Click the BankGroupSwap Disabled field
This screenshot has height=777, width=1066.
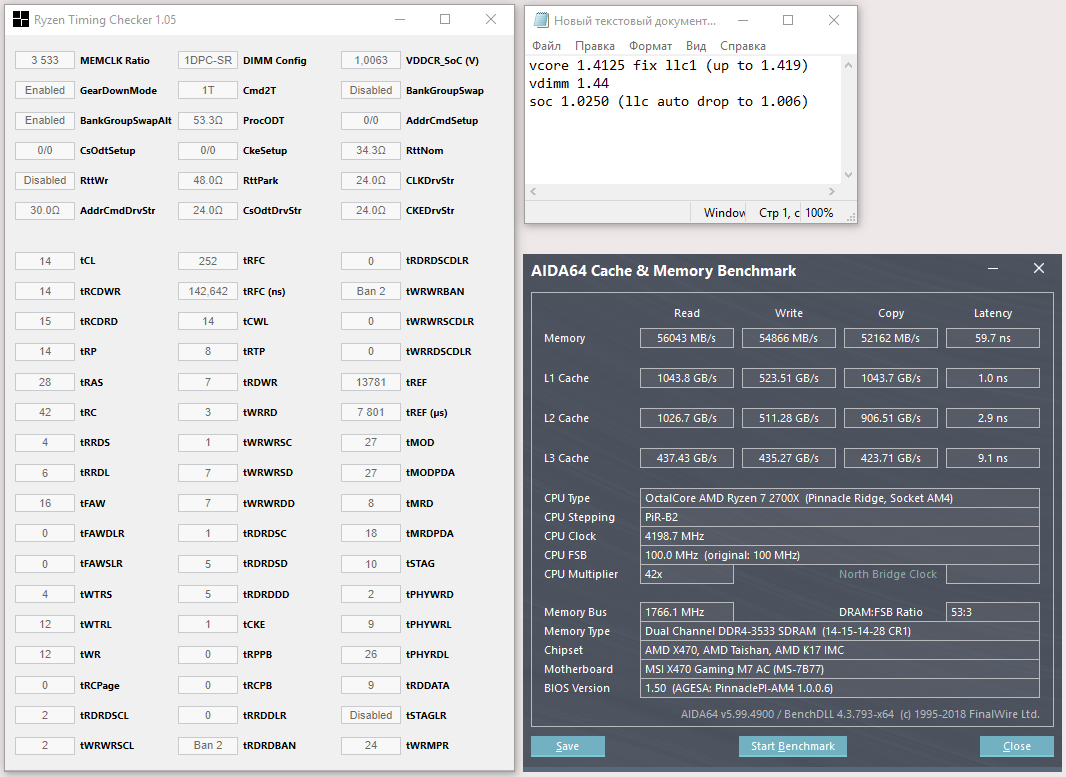[x=371, y=90]
